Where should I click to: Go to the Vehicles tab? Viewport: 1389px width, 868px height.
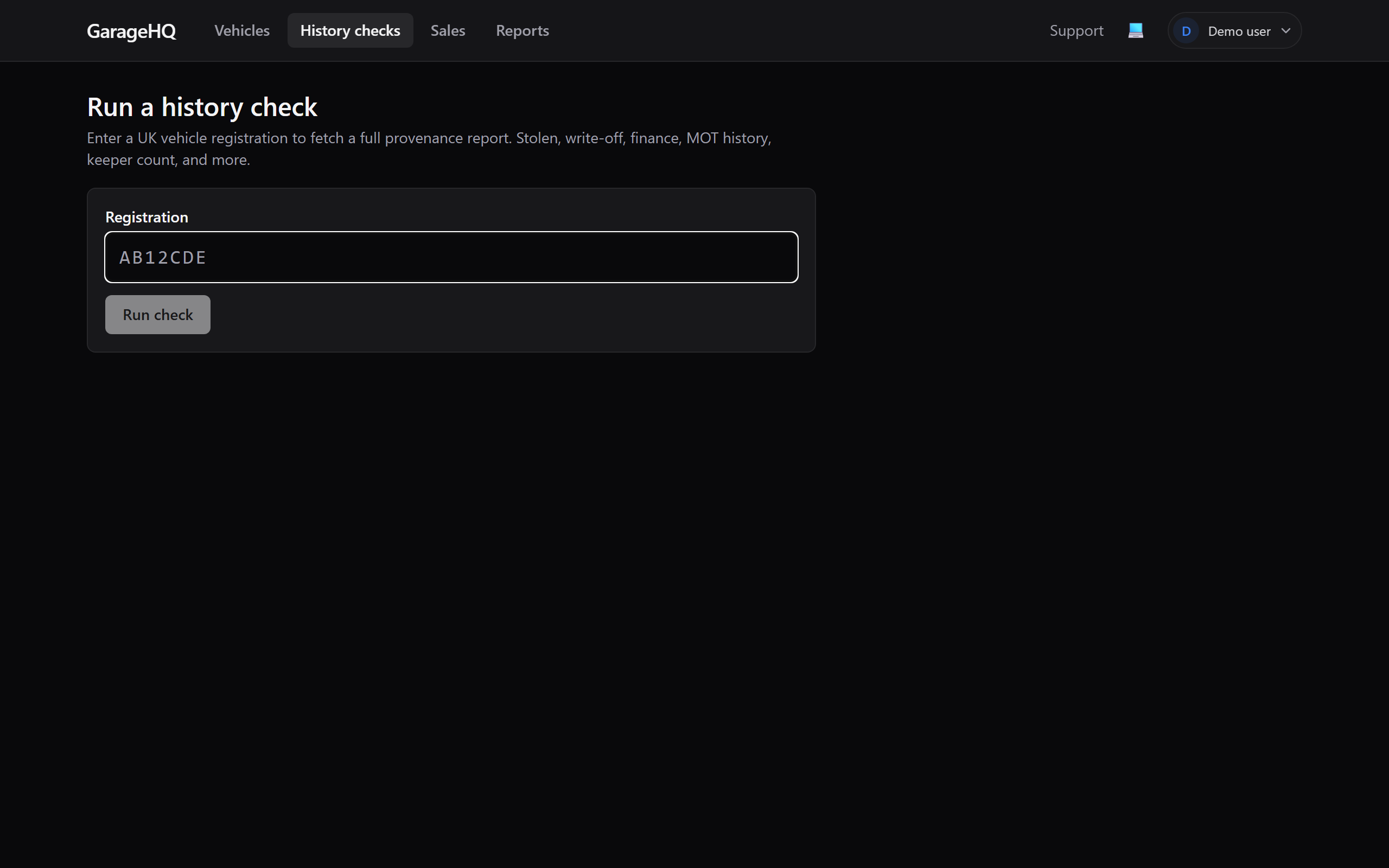[241, 30]
